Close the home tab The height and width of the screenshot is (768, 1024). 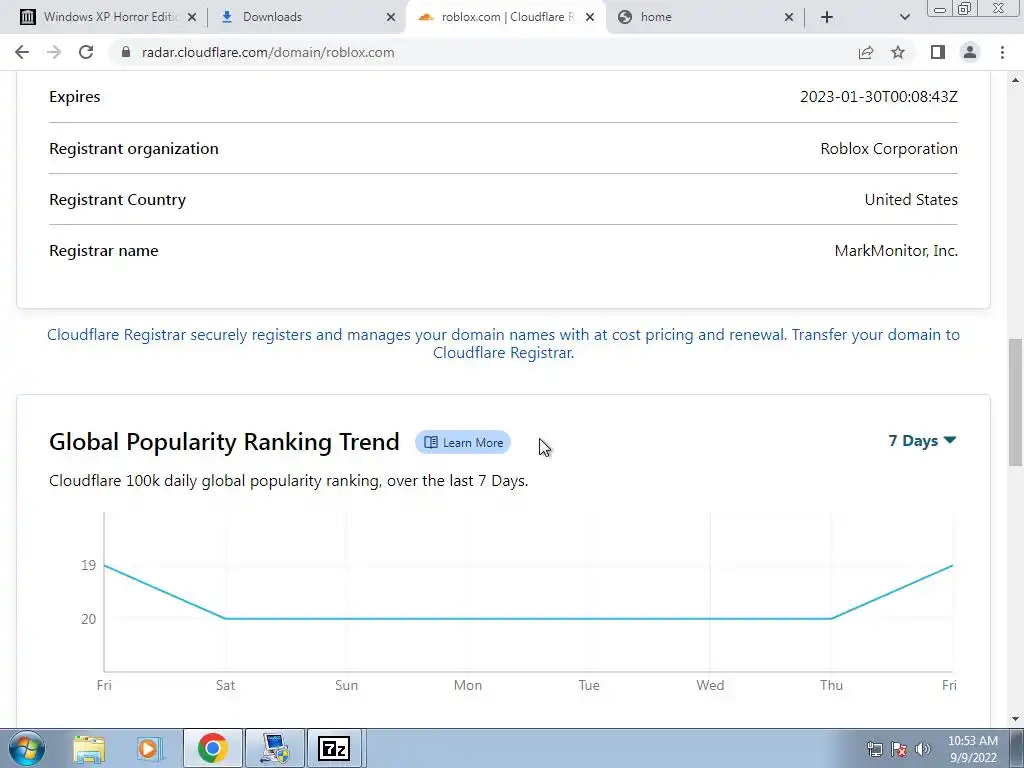pyautogui.click(x=788, y=17)
